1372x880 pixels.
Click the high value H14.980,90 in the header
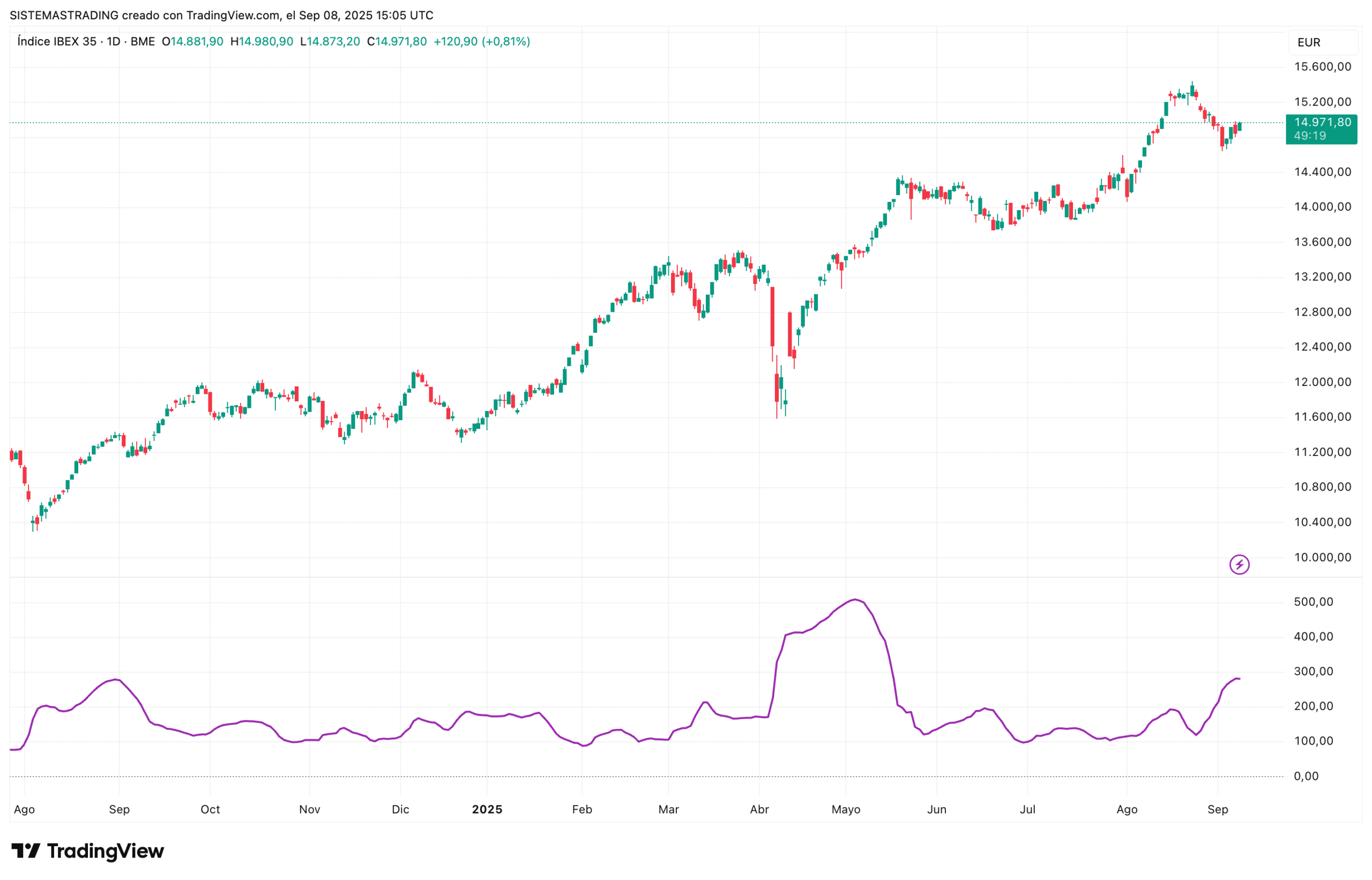pos(262,42)
